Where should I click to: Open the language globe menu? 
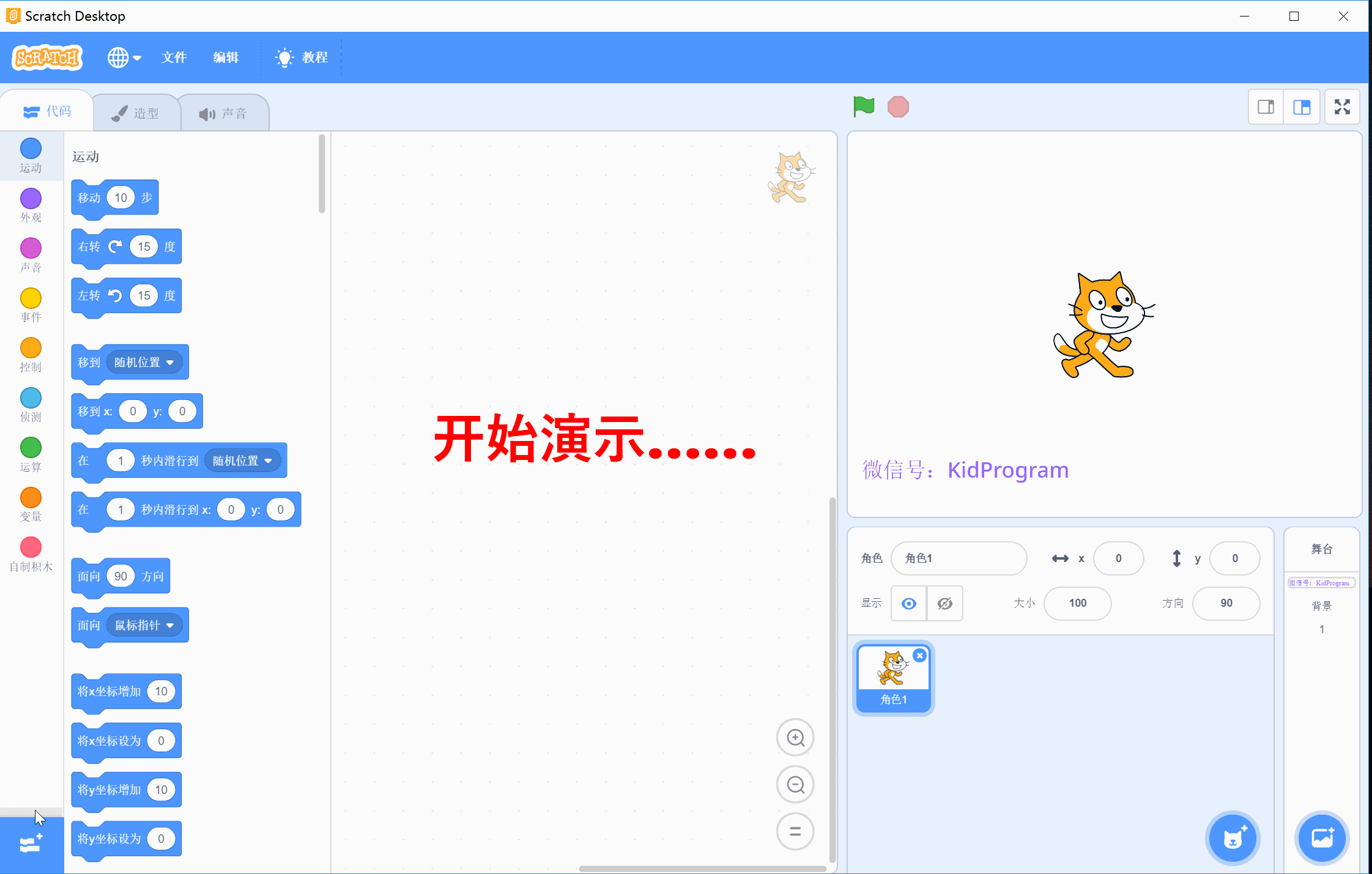124,57
